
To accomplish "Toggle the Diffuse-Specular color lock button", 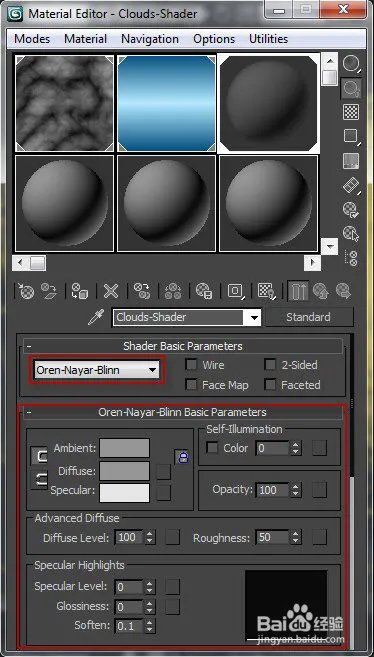I will click(x=39, y=480).
